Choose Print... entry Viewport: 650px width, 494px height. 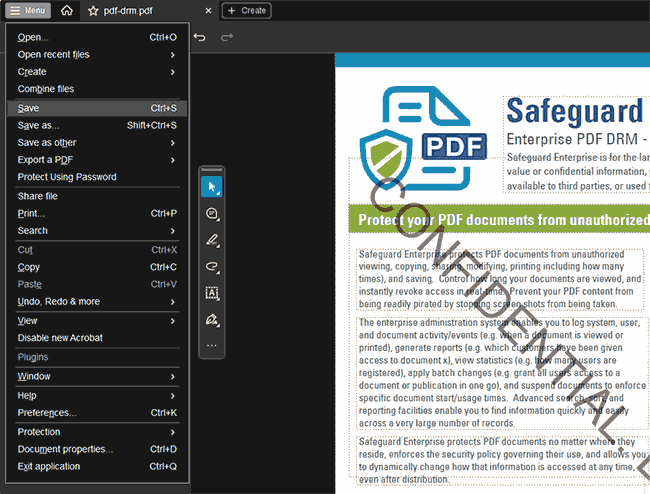pyautogui.click(x=97, y=213)
